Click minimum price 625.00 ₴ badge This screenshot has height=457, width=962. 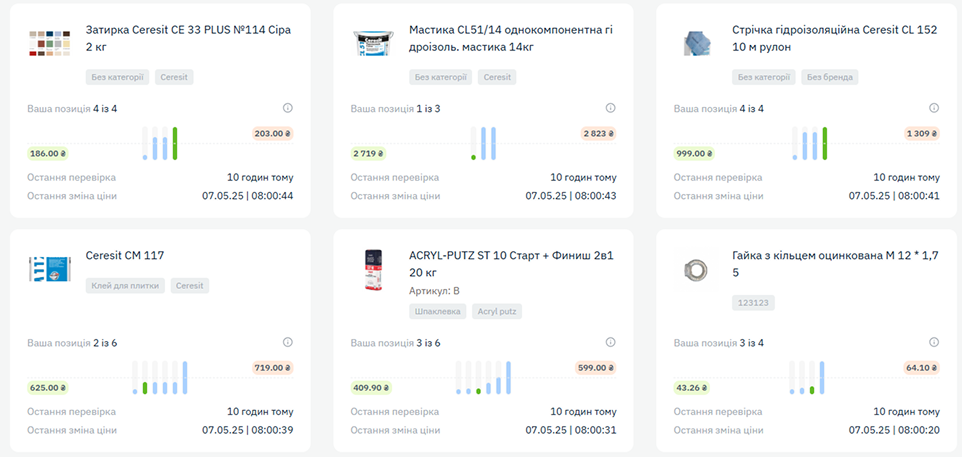point(48,388)
